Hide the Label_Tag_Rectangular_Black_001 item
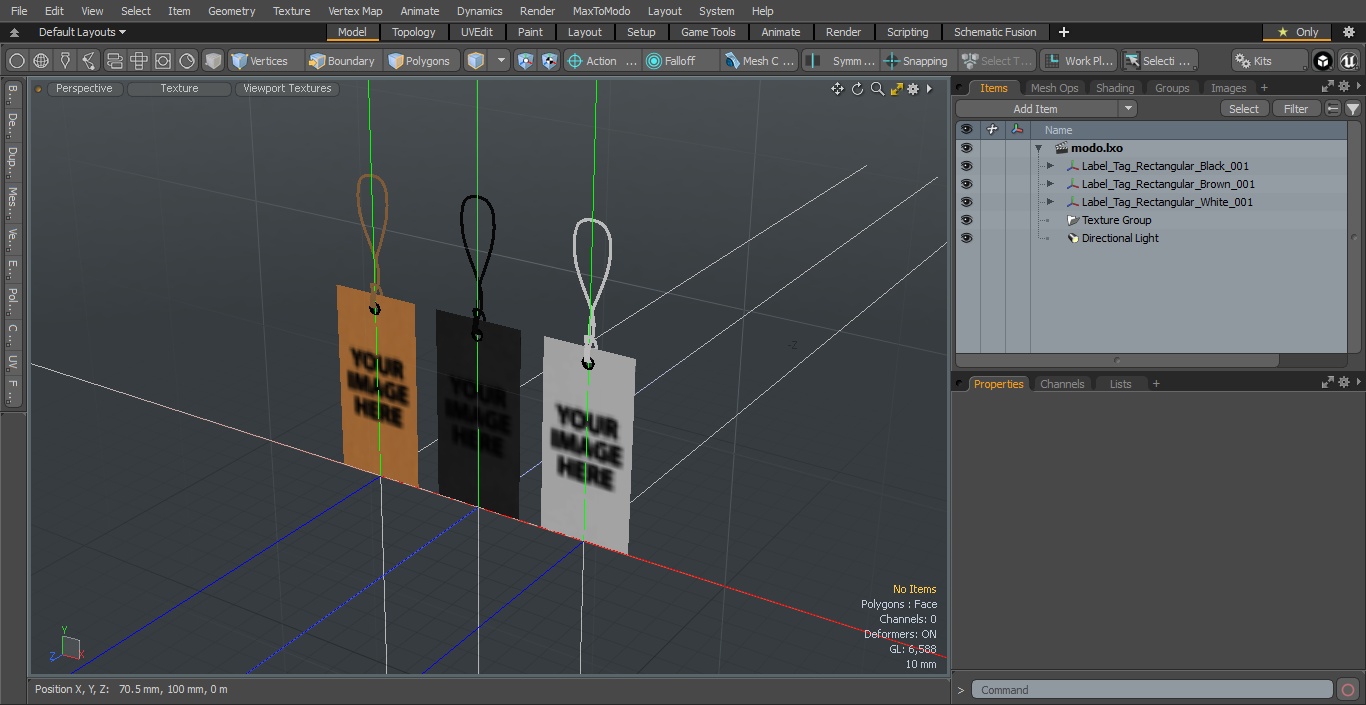The height and width of the screenshot is (705, 1366). click(966, 166)
